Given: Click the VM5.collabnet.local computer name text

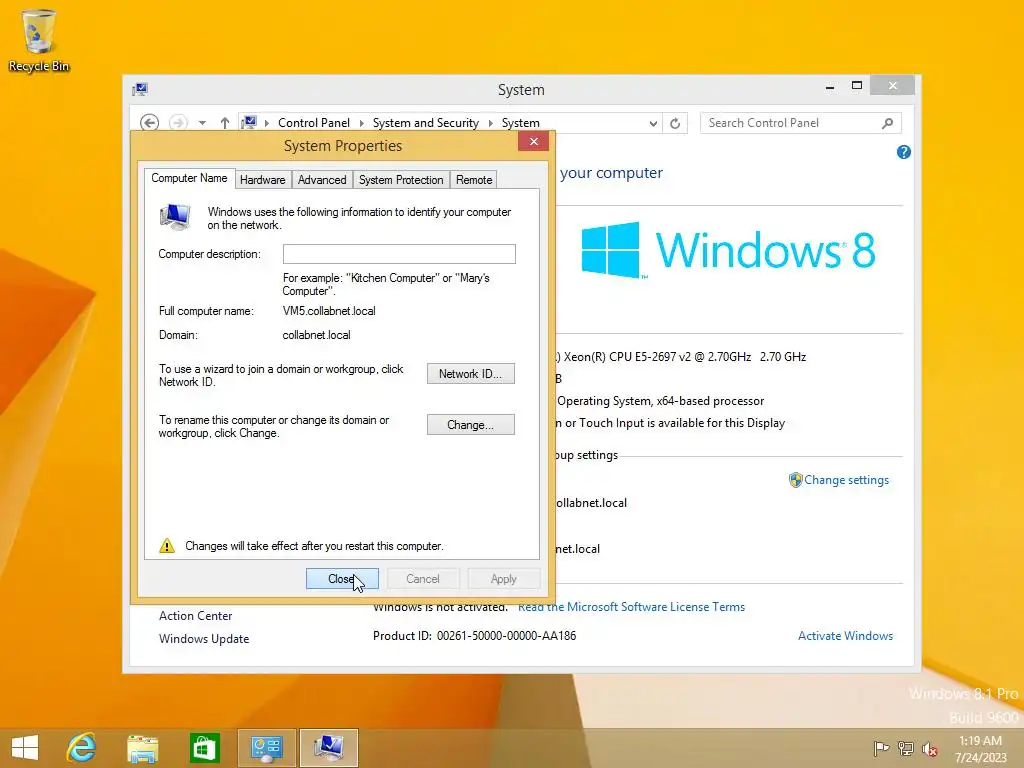Looking at the screenshot, I should tap(329, 311).
